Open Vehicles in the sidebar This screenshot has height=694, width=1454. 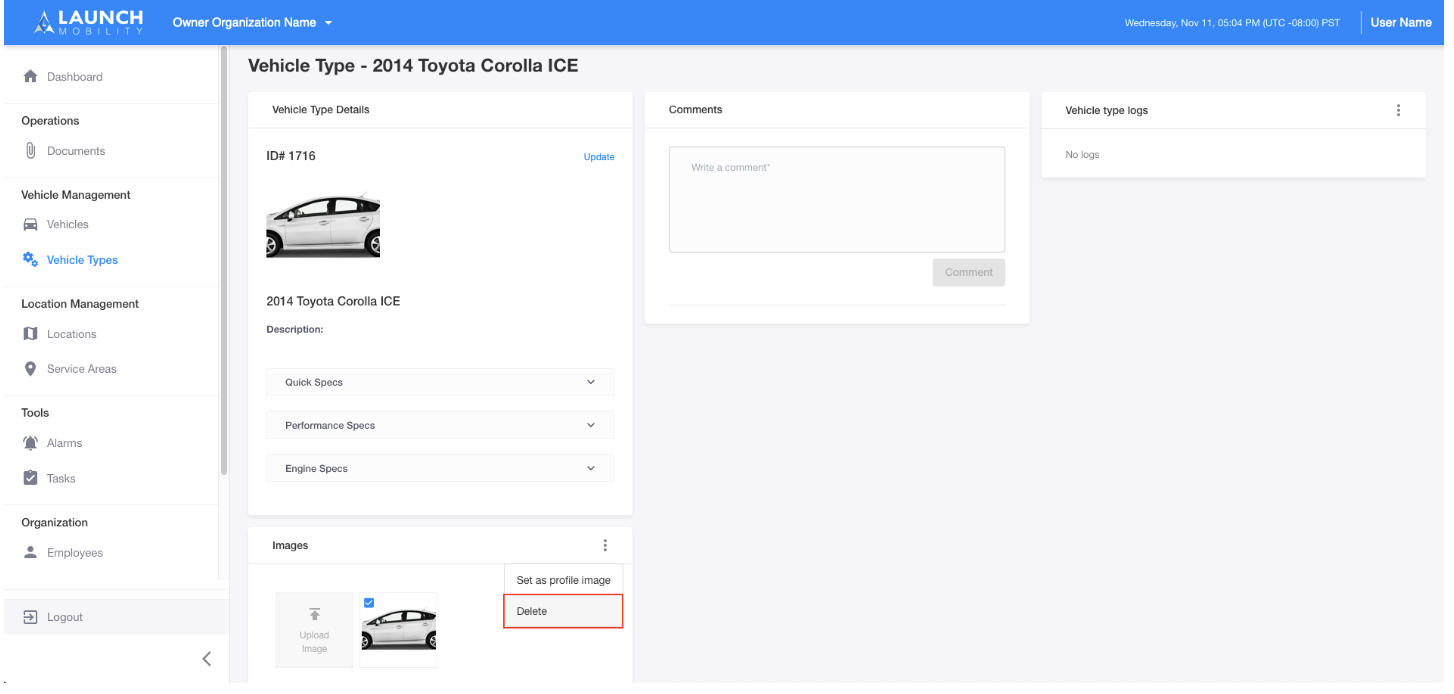(x=68, y=224)
